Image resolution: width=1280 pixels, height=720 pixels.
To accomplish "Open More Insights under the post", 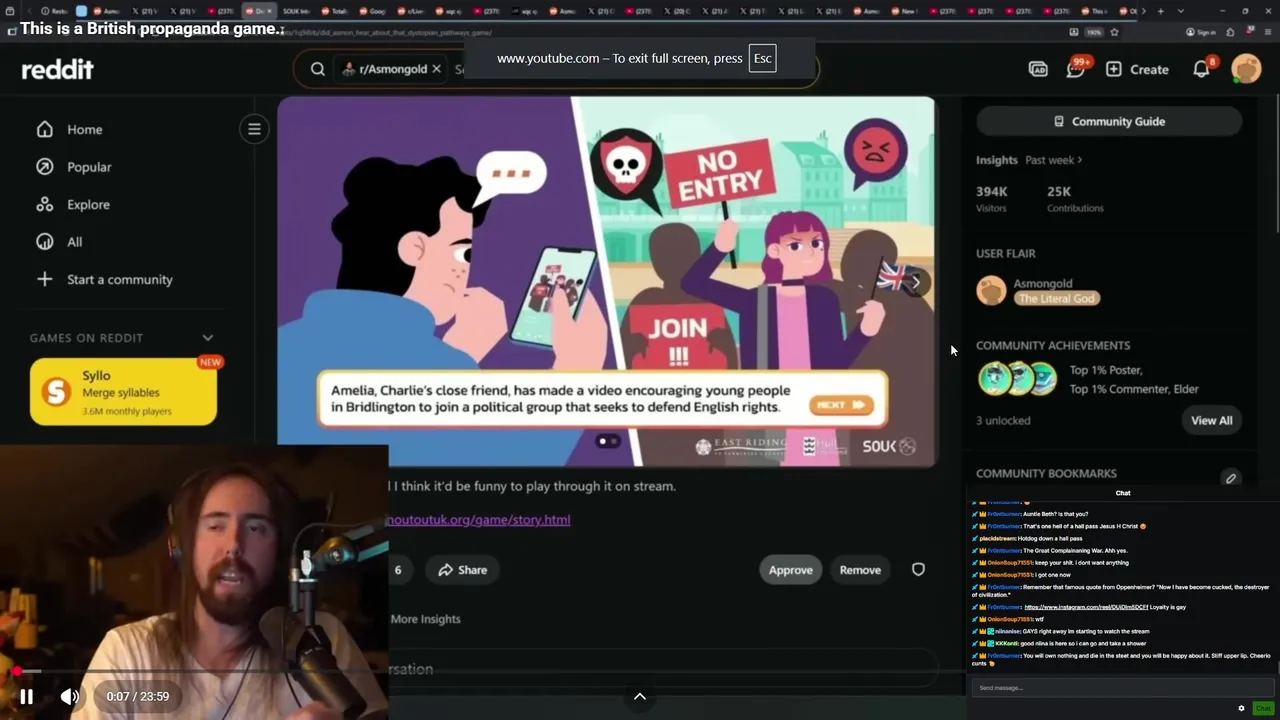I will pos(425,619).
